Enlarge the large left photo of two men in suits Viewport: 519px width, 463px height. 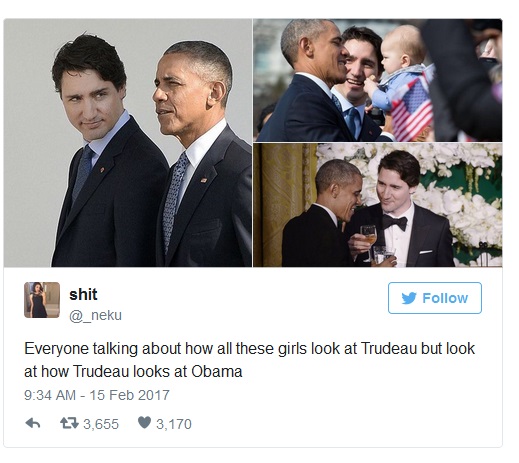point(128,143)
